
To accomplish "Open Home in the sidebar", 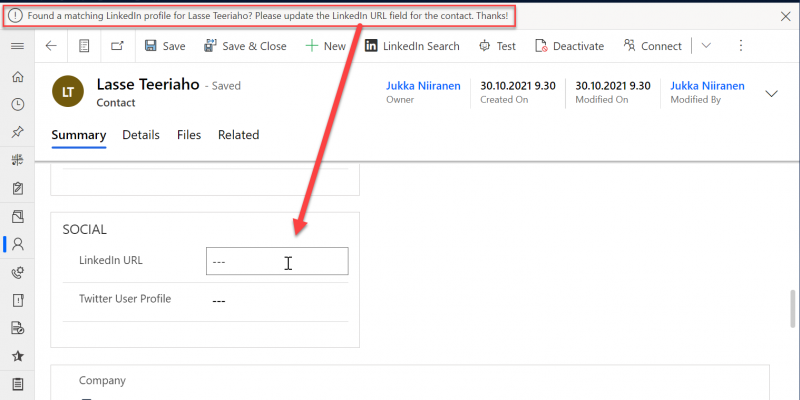I will point(17,77).
